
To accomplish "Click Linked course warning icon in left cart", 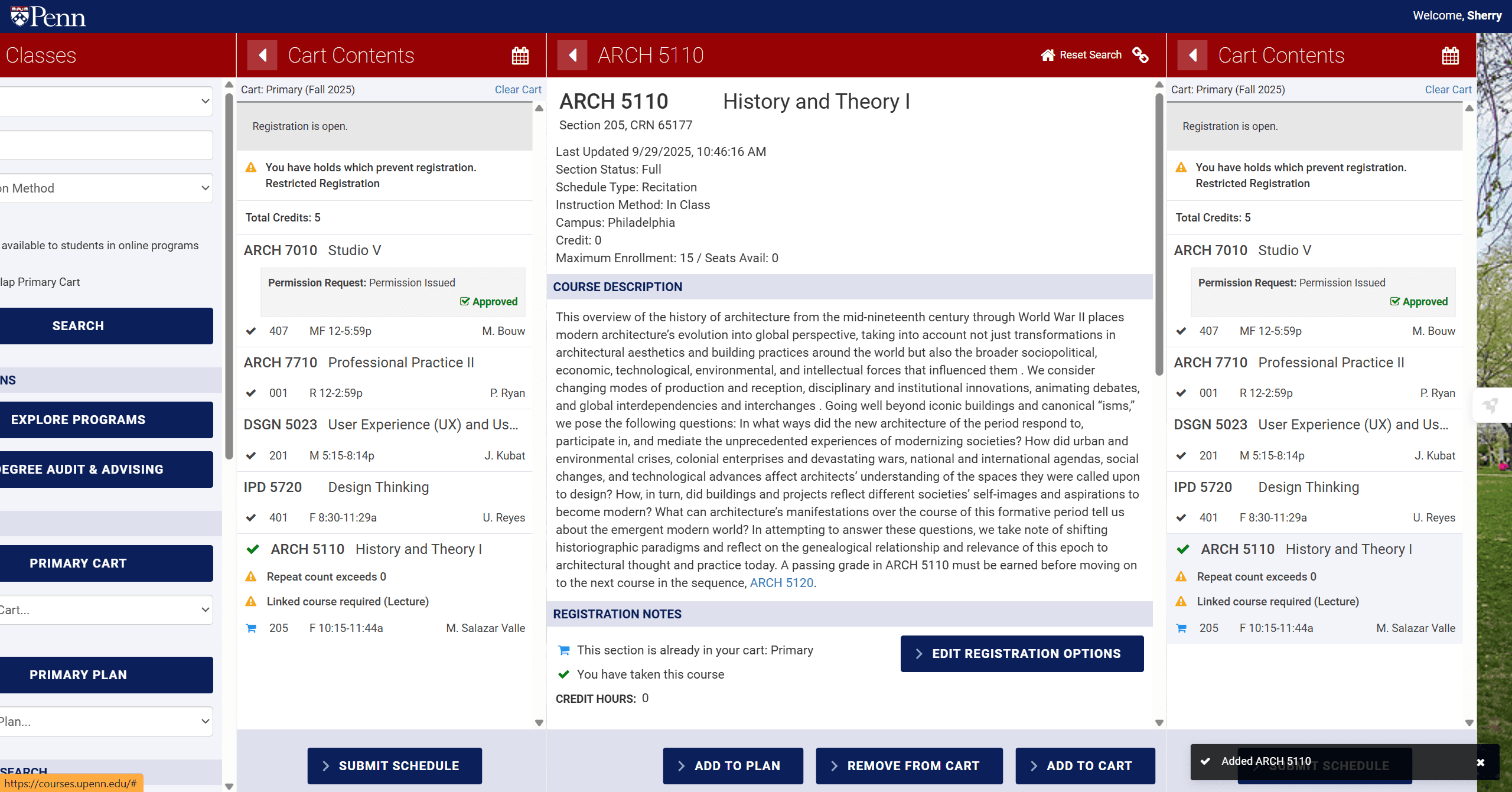I will point(251,602).
